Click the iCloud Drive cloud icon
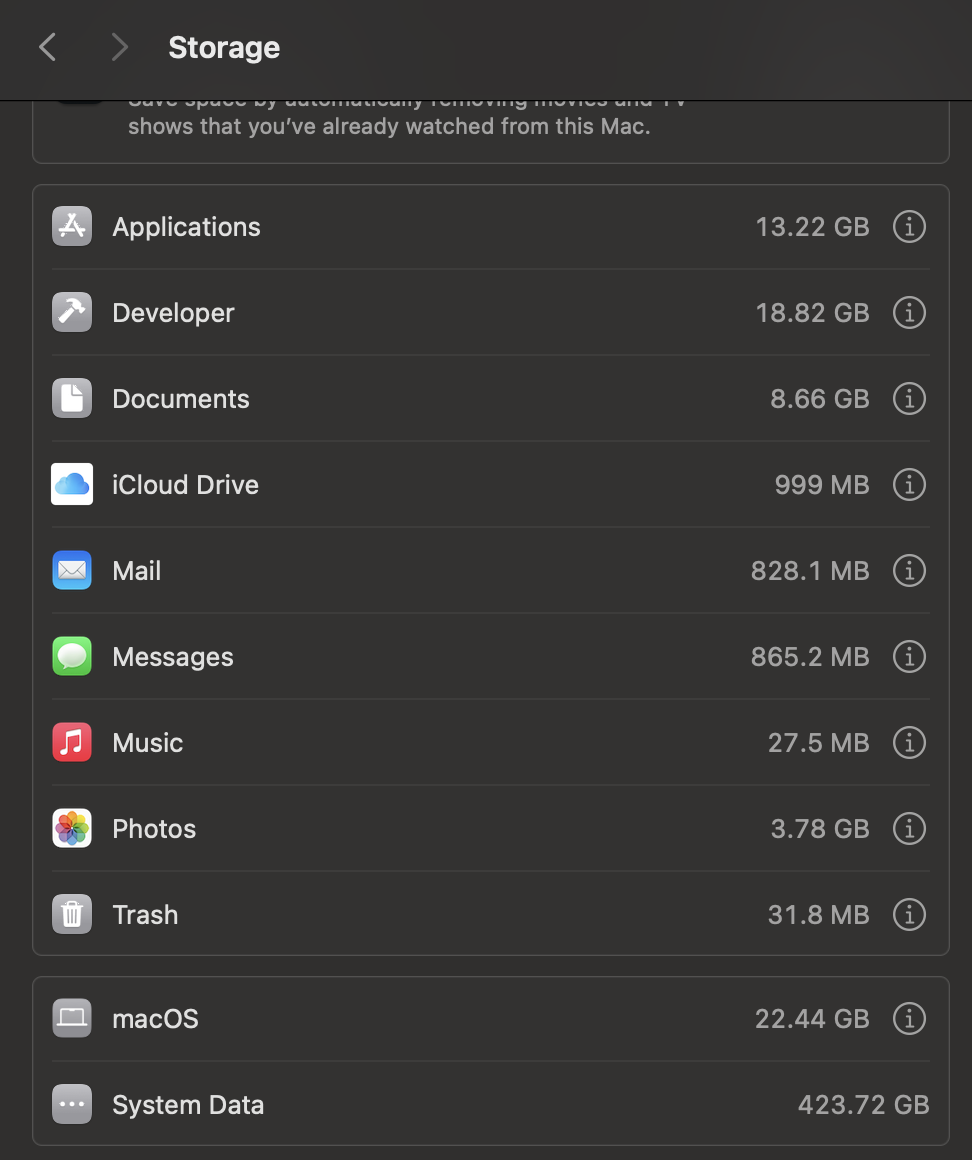 coord(72,485)
